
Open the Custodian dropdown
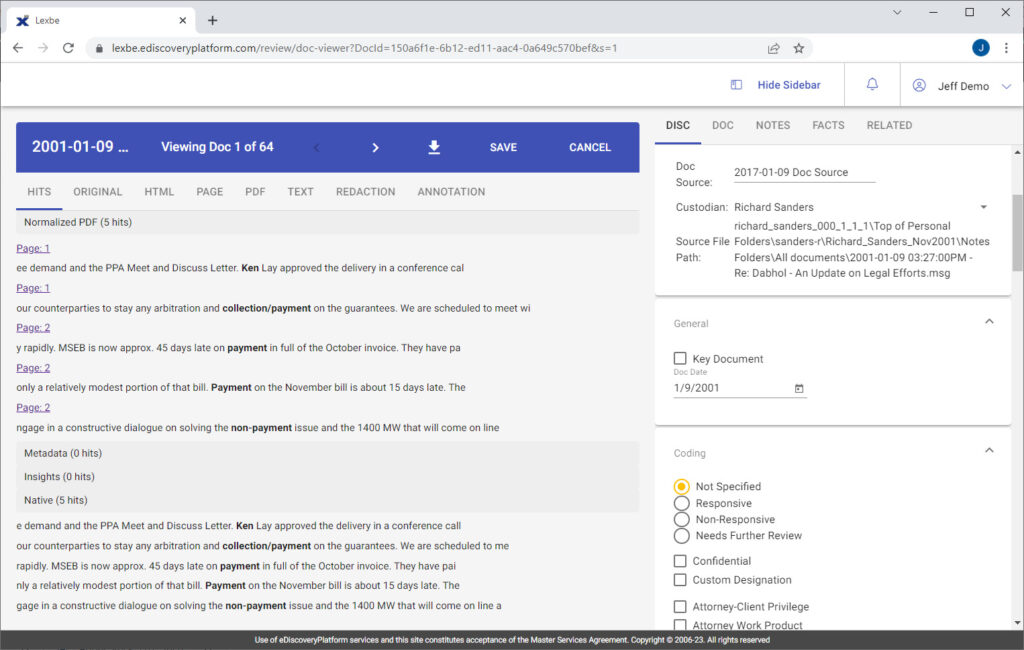pyautogui.click(x=983, y=207)
